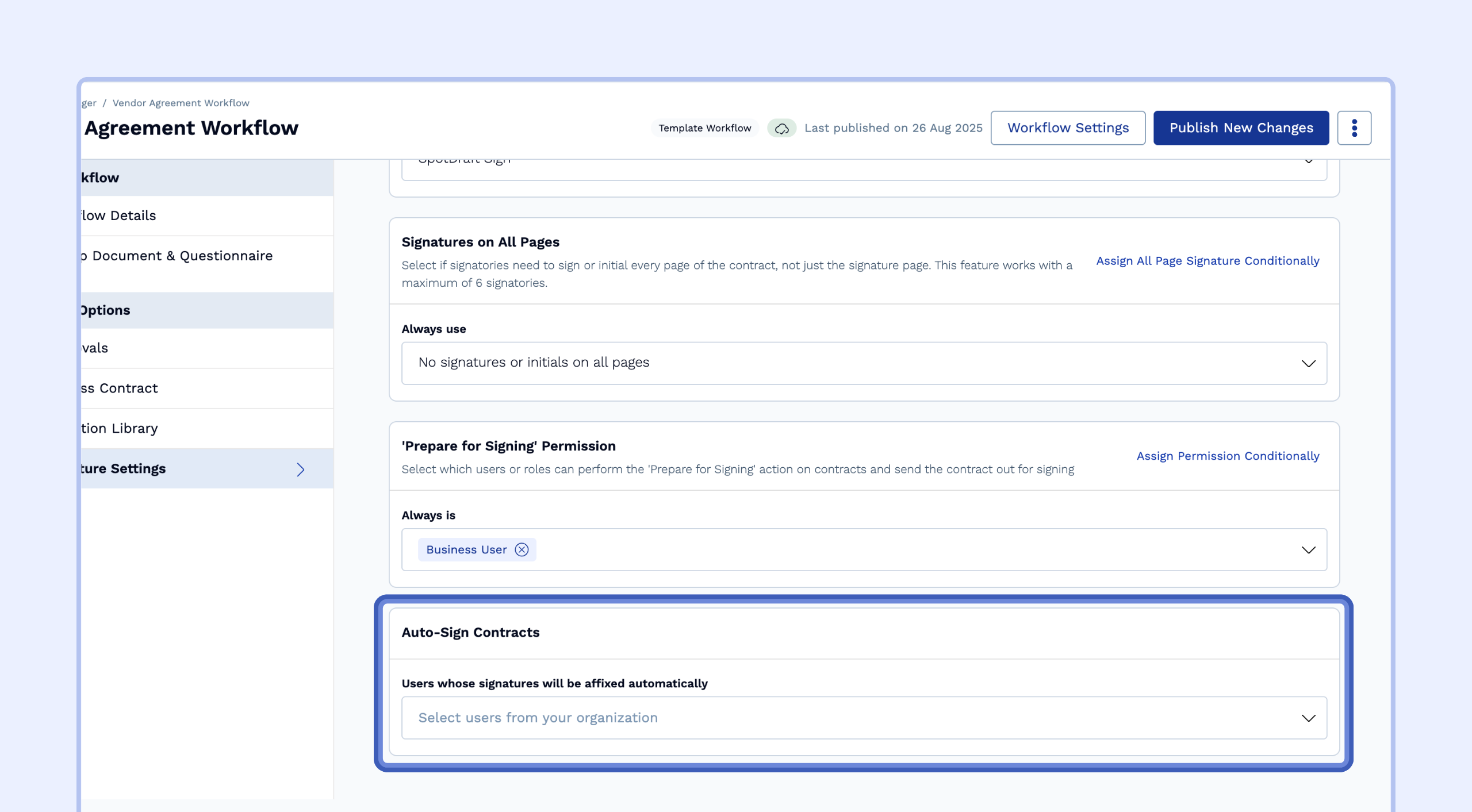Click the Signature Settings chevron arrow

pyautogui.click(x=300, y=469)
